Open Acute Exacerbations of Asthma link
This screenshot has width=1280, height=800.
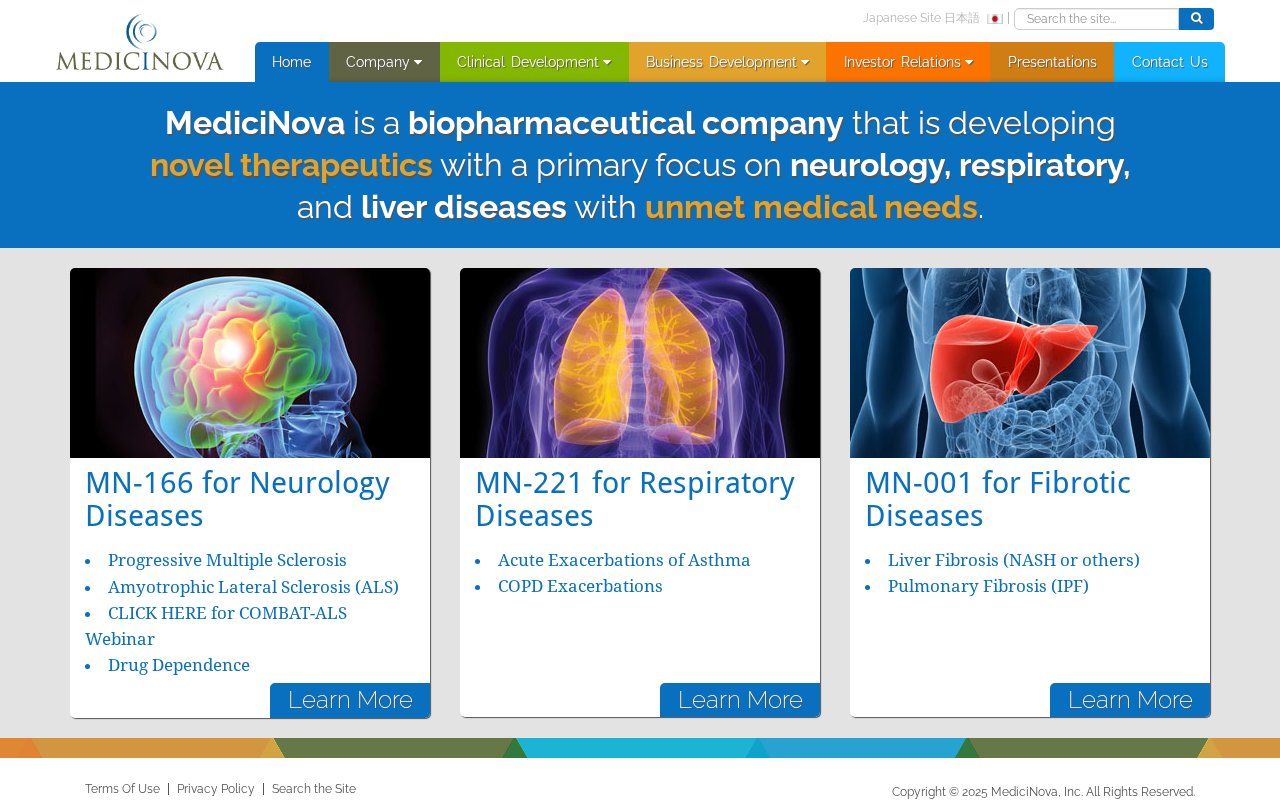[x=624, y=560]
